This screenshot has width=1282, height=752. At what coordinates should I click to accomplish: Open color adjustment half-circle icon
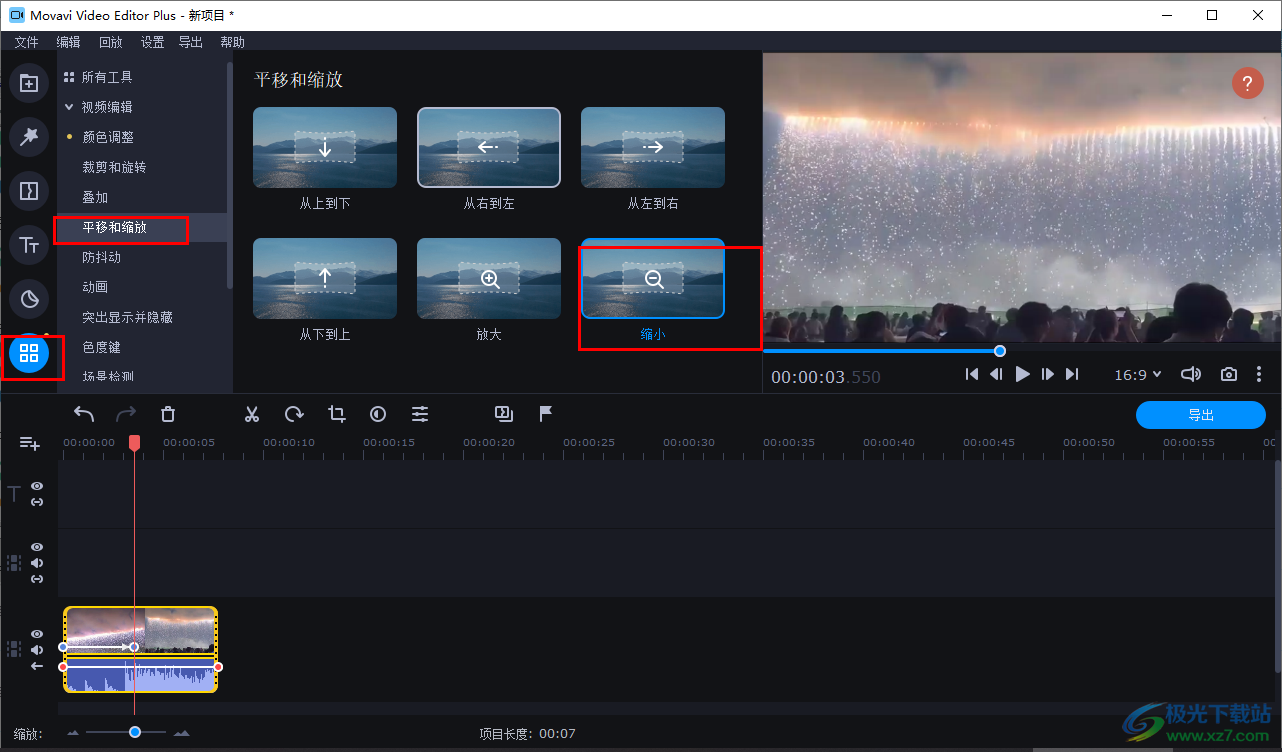[378, 414]
